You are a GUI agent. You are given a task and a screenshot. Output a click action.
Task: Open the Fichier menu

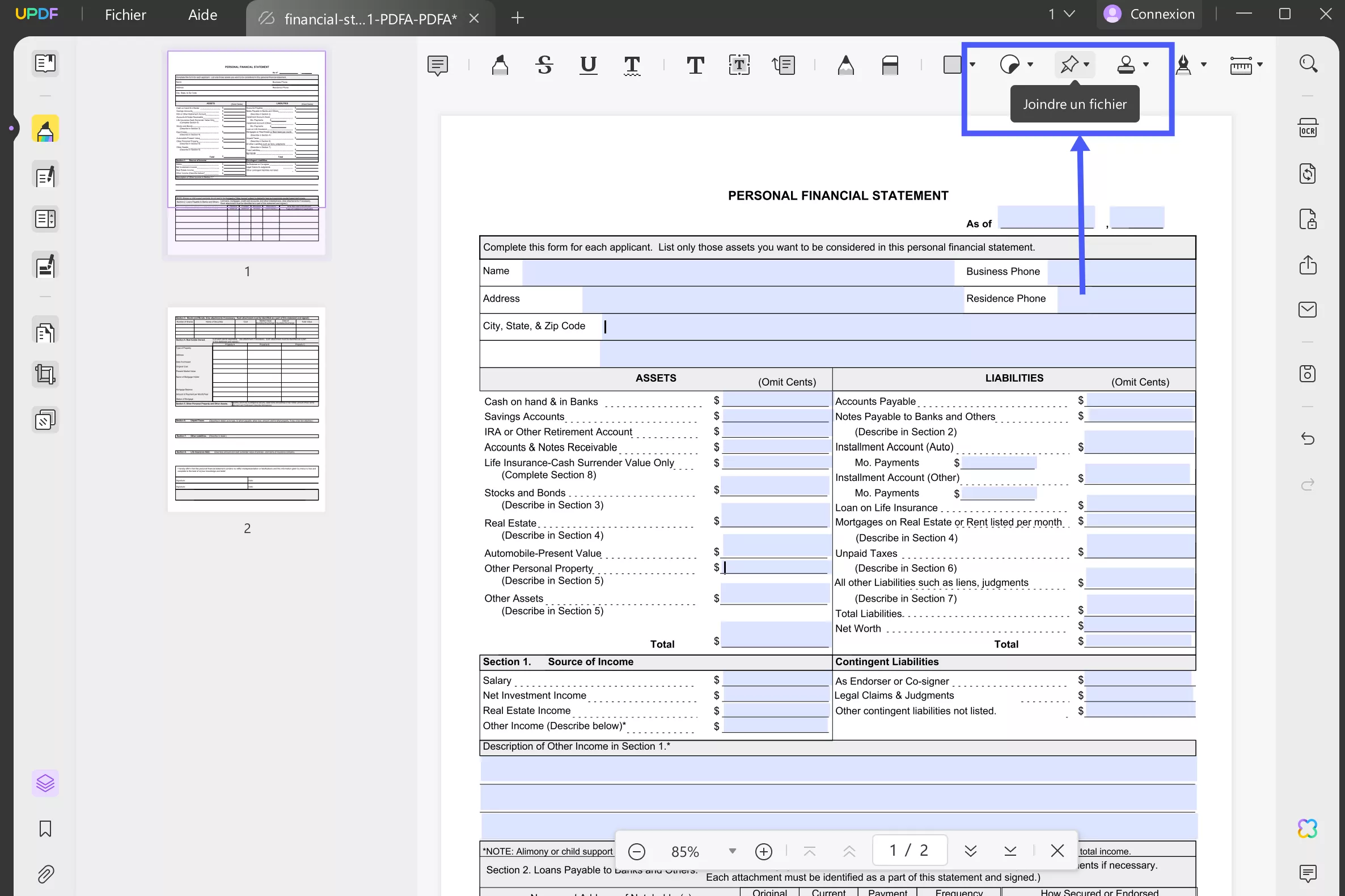(125, 15)
